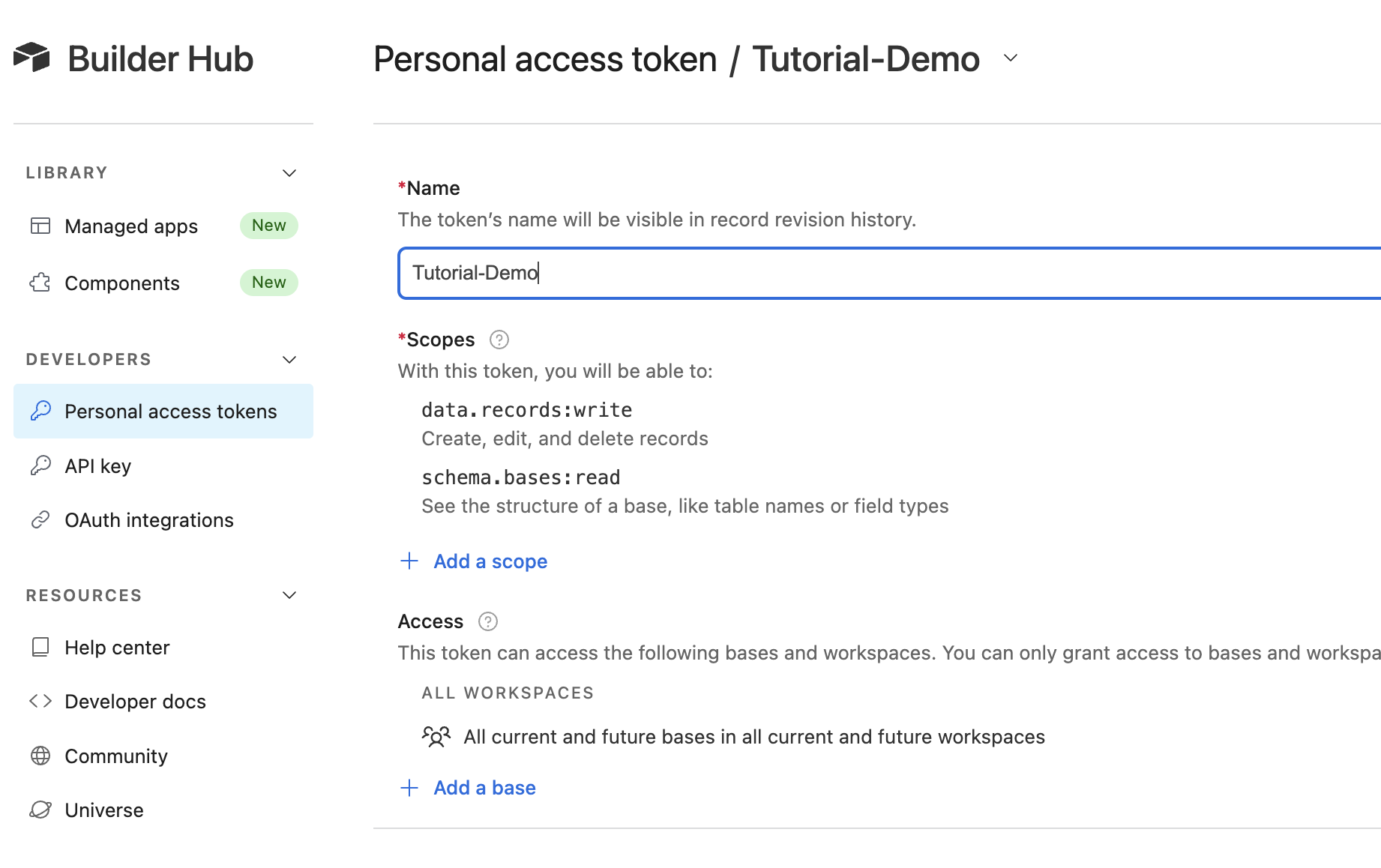The height and width of the screenshot is (868, 1381).
Task: Click the Help center book icon
Action: 41,647
